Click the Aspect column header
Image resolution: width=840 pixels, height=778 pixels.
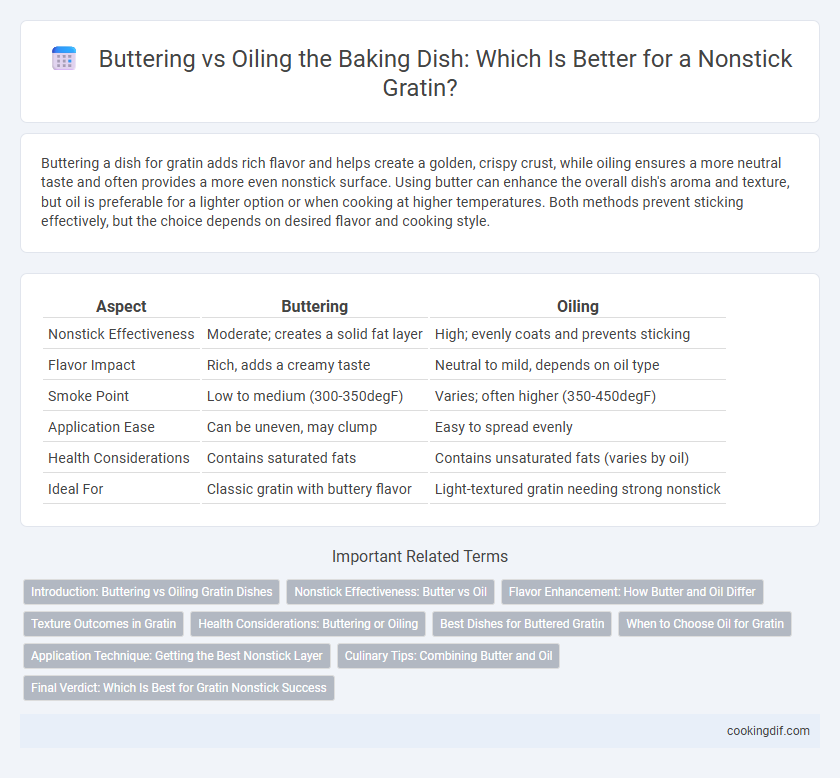[x=121, y=306]
